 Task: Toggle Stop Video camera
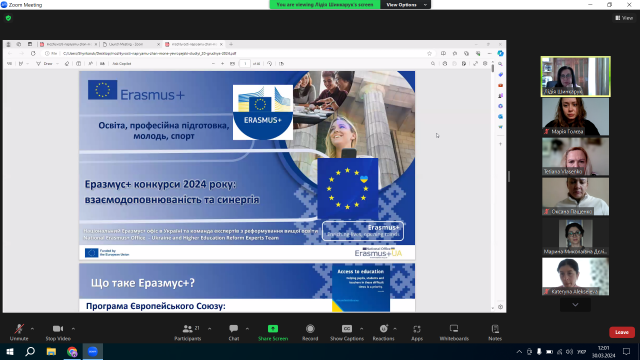point(58,332)
